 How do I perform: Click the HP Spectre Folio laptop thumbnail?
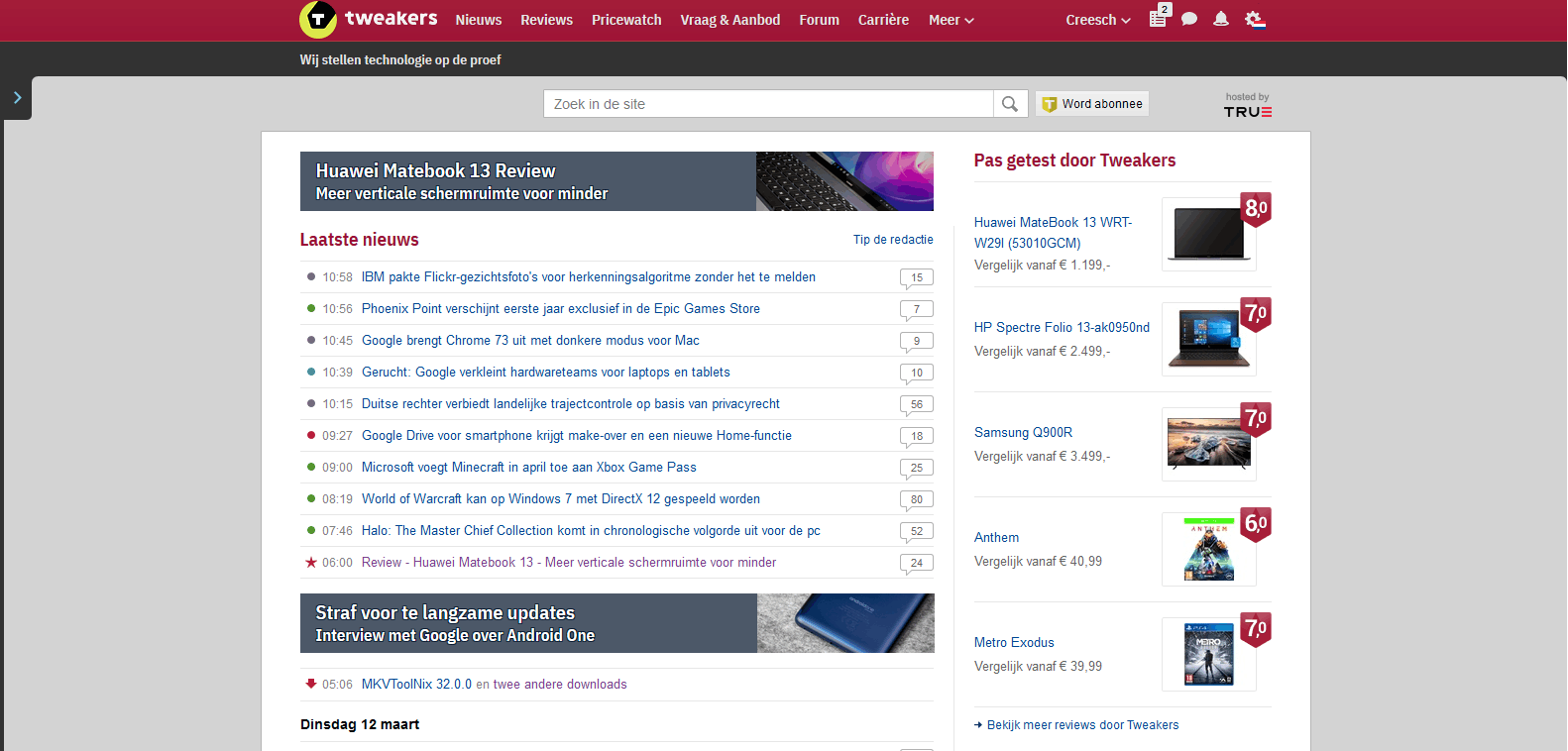[x=1208, y=340]
